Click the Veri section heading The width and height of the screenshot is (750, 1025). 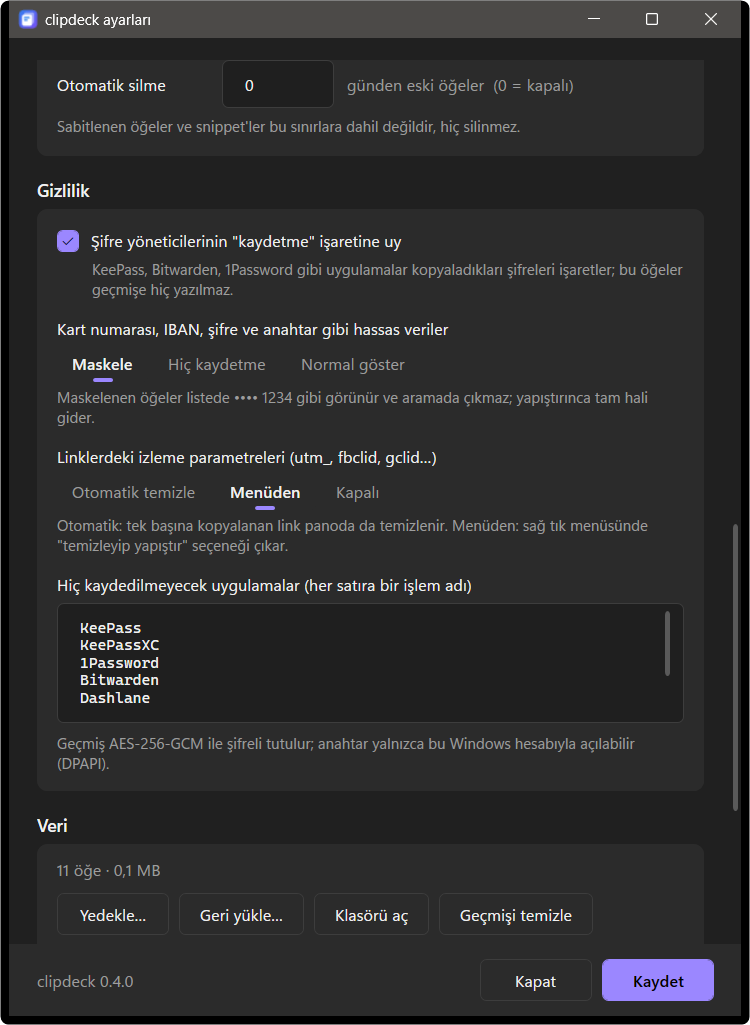click(52, 826)
